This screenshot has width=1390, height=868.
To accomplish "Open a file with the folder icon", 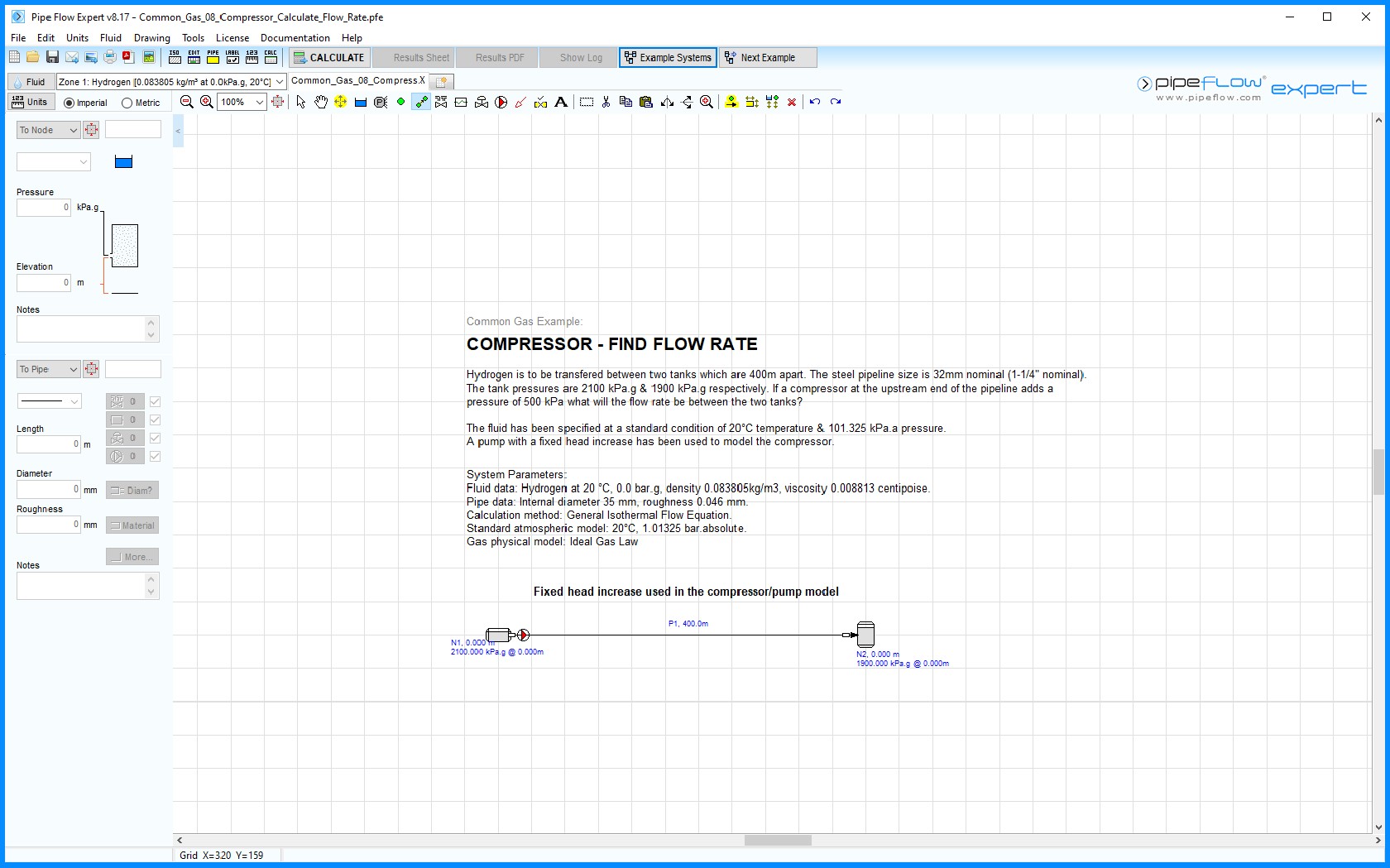I will click(33, 57).
